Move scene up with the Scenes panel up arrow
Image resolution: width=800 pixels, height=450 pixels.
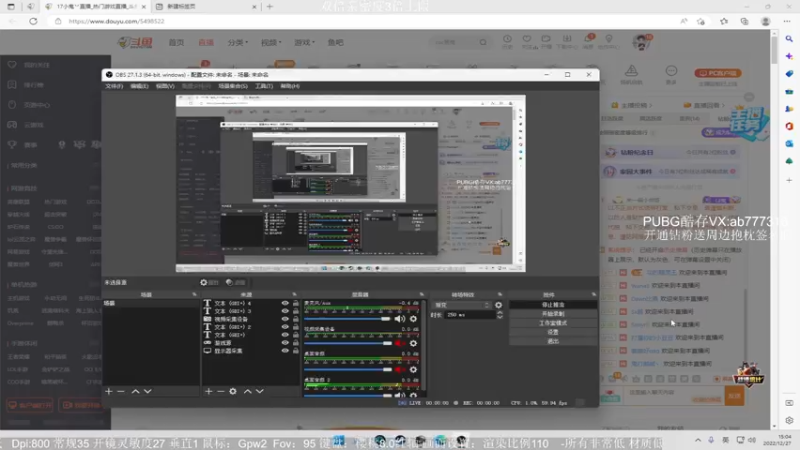(x=135, y=391)
